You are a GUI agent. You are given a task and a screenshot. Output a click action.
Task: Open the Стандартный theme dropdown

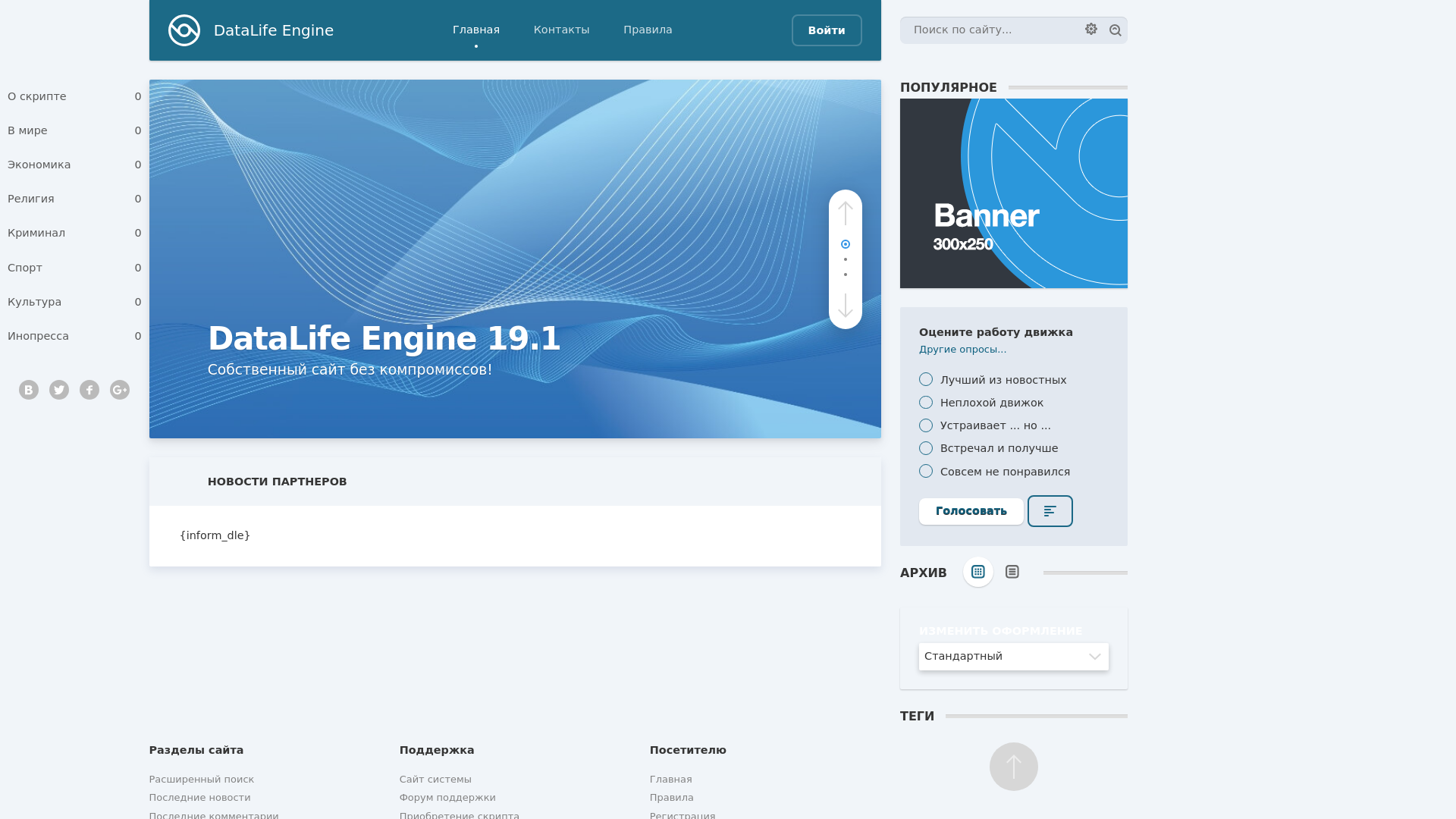[x=1014, y=657]
